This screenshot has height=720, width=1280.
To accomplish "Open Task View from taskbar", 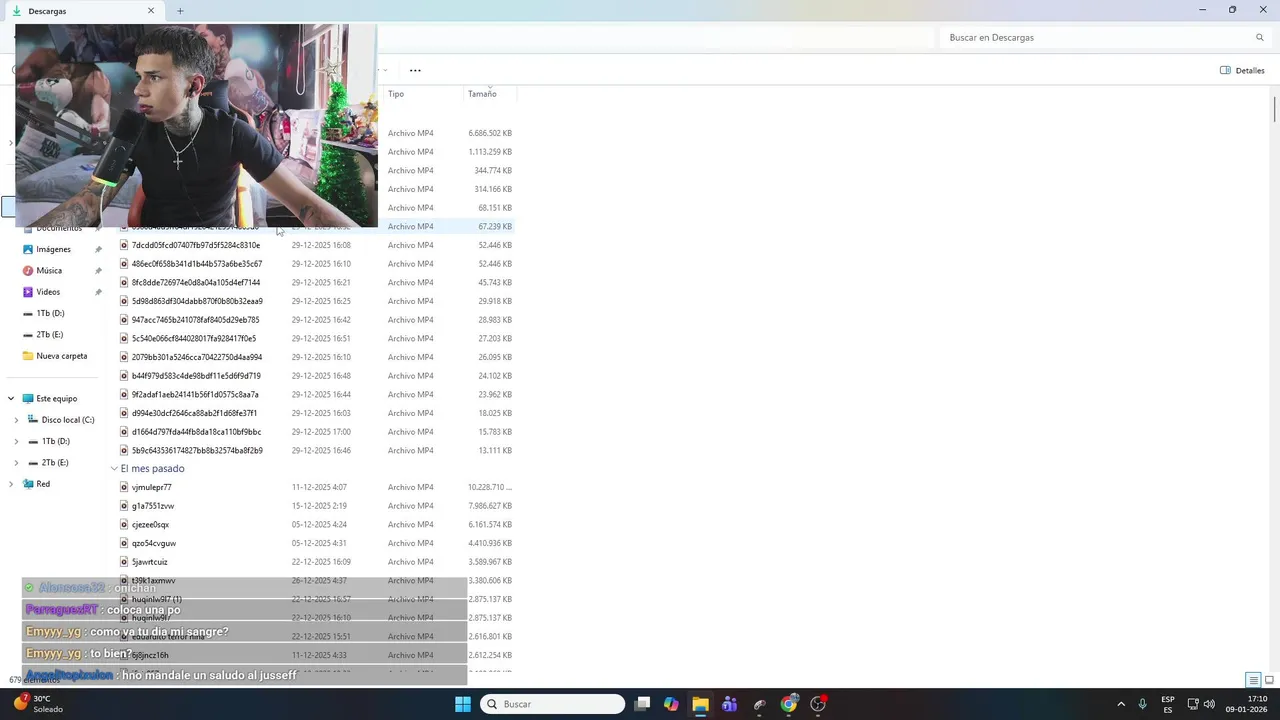I will (642, 704).
